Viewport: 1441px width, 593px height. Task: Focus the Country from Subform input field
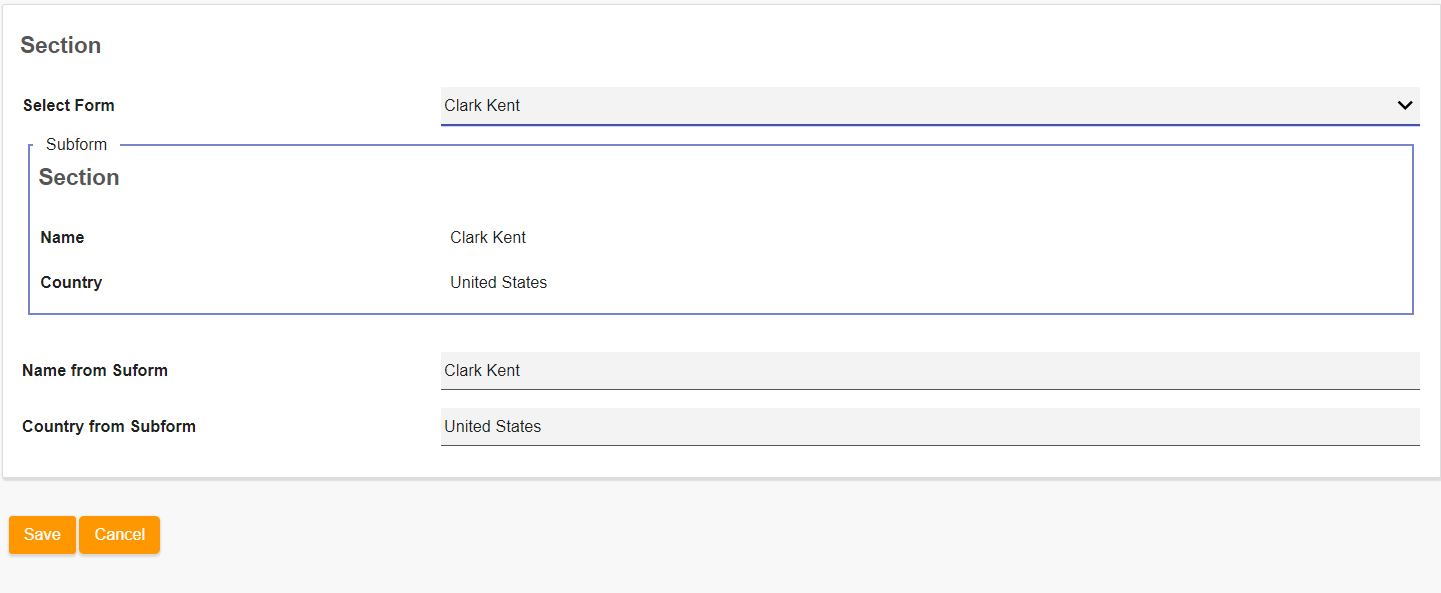pyautogui.click(x=929, y=426)
